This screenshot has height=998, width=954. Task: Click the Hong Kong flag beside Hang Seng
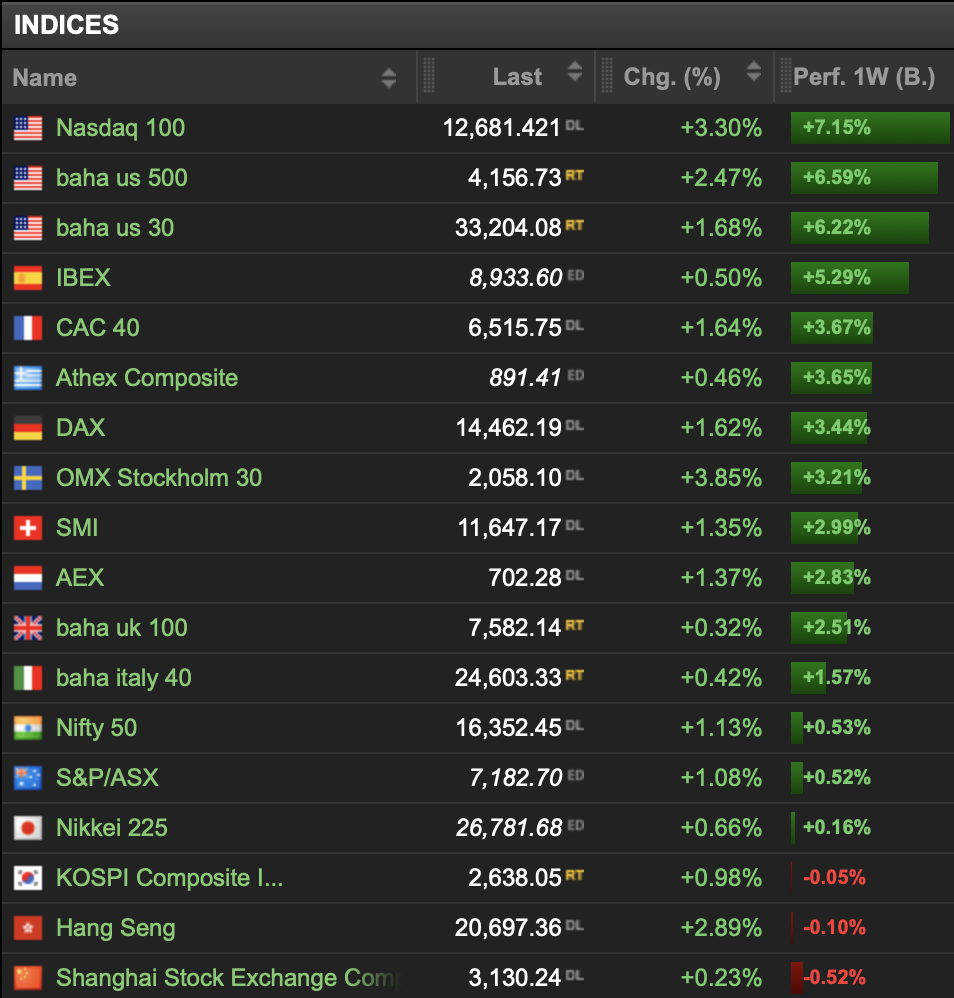tap(28, 928)
